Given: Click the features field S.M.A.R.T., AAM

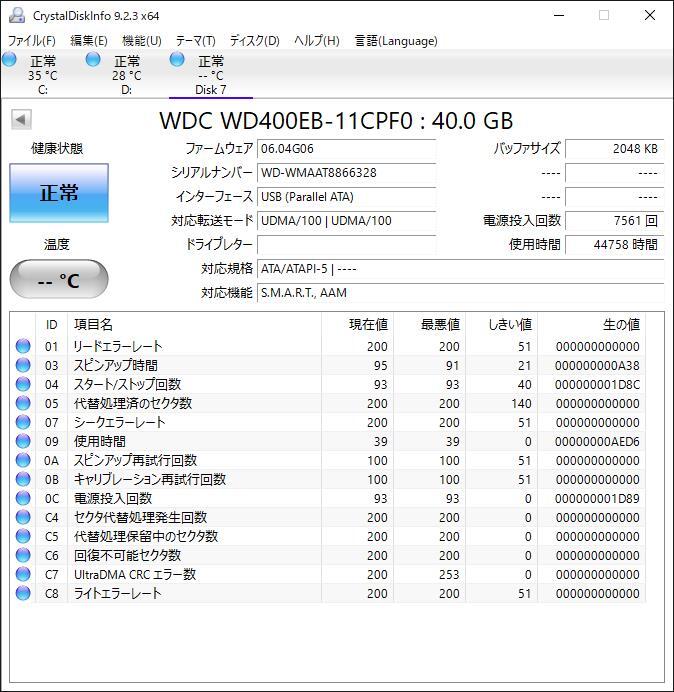Looking at the screenshot, I should (460, 293).
